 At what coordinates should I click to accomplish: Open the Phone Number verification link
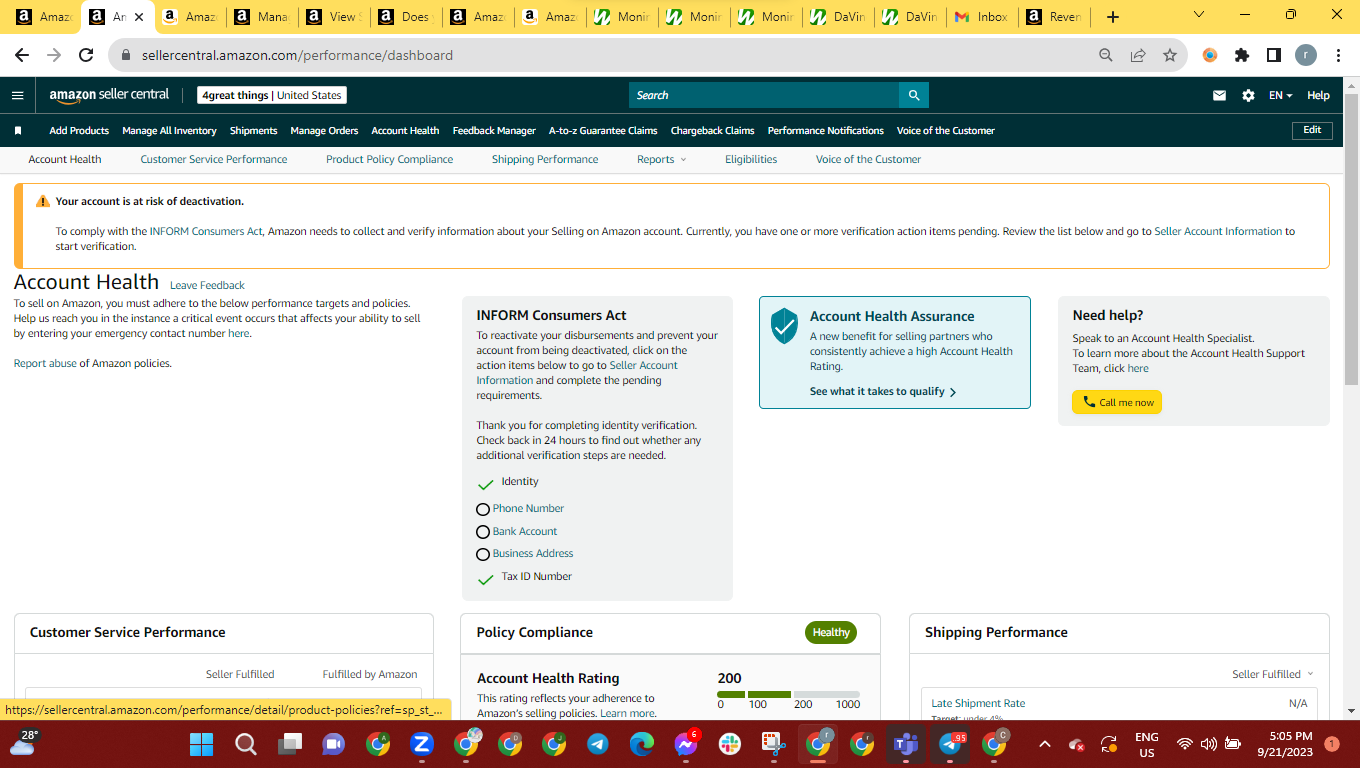(x=528, y=509)
